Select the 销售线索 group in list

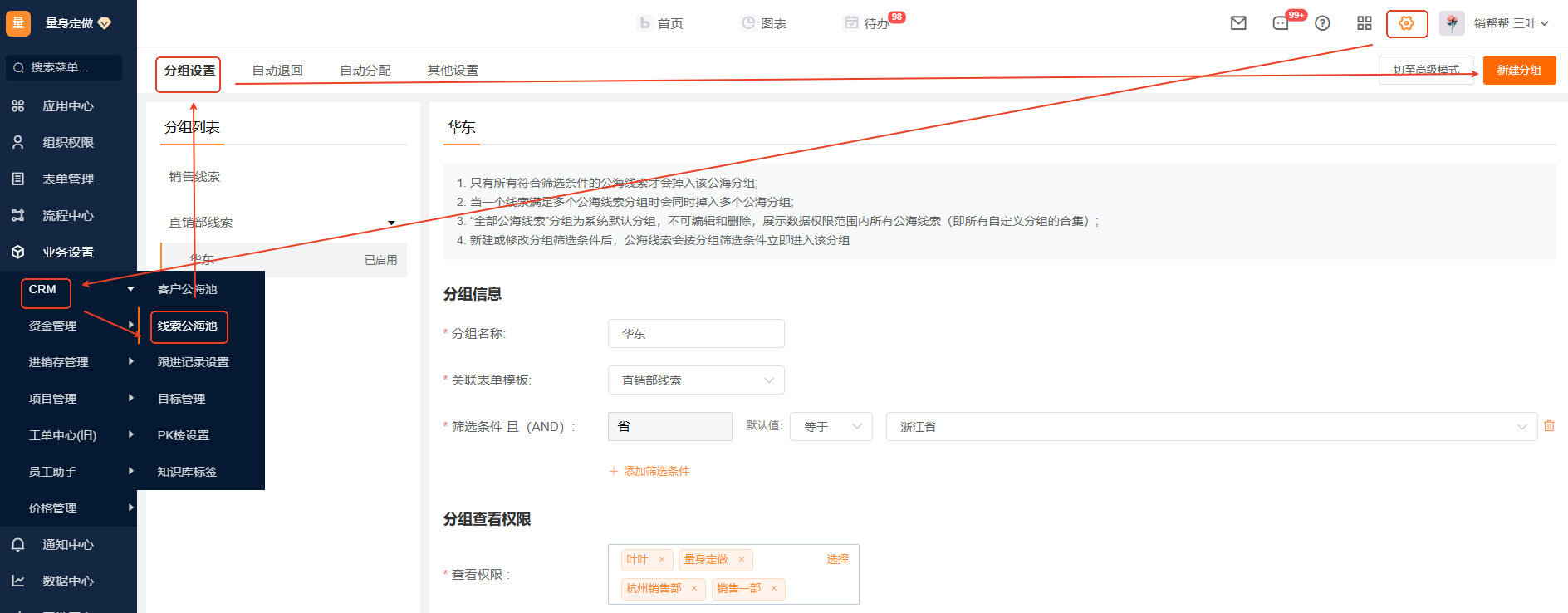coord(195,177)
